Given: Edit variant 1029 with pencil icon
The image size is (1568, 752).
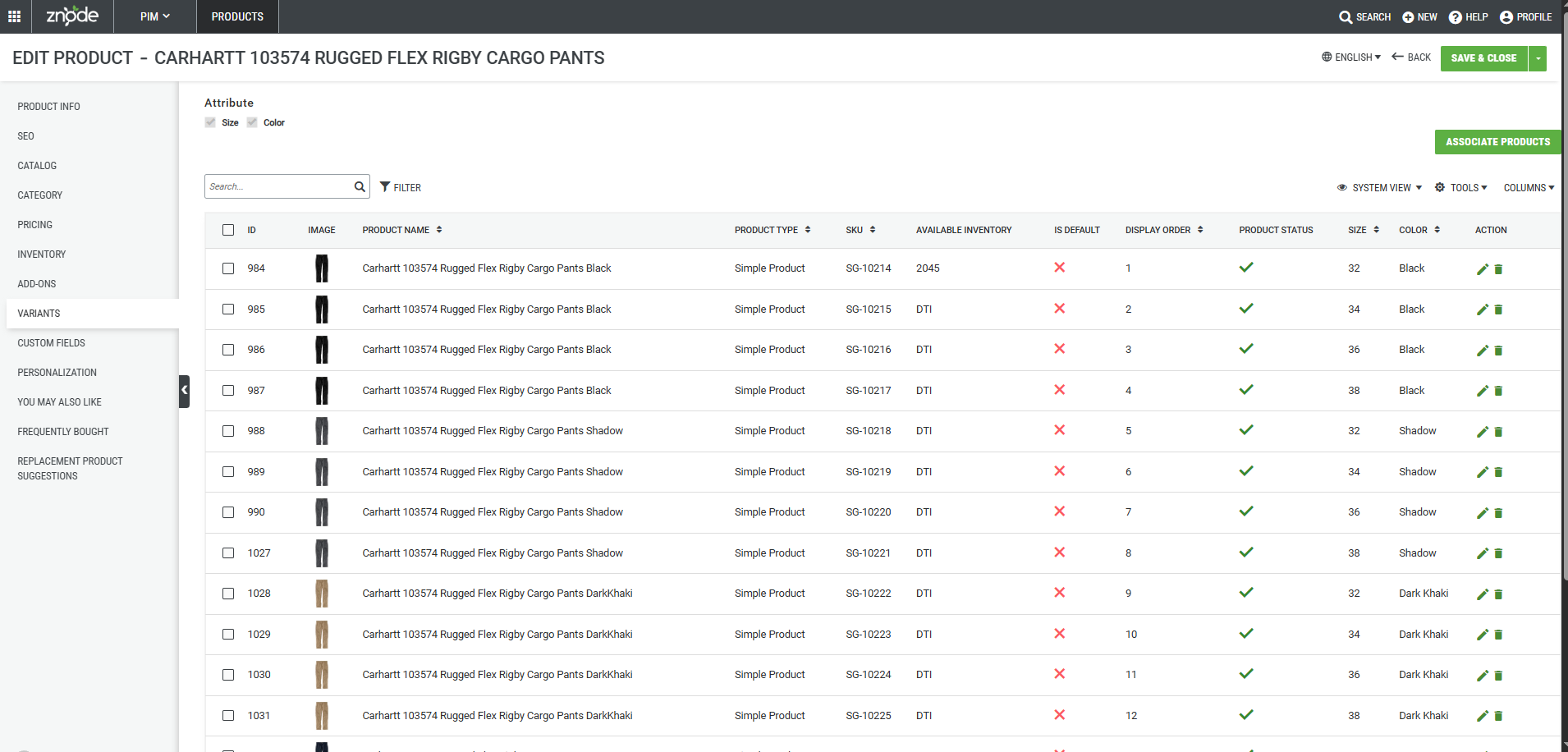Looking at the screenshot, I should [x=1483, y=635].
